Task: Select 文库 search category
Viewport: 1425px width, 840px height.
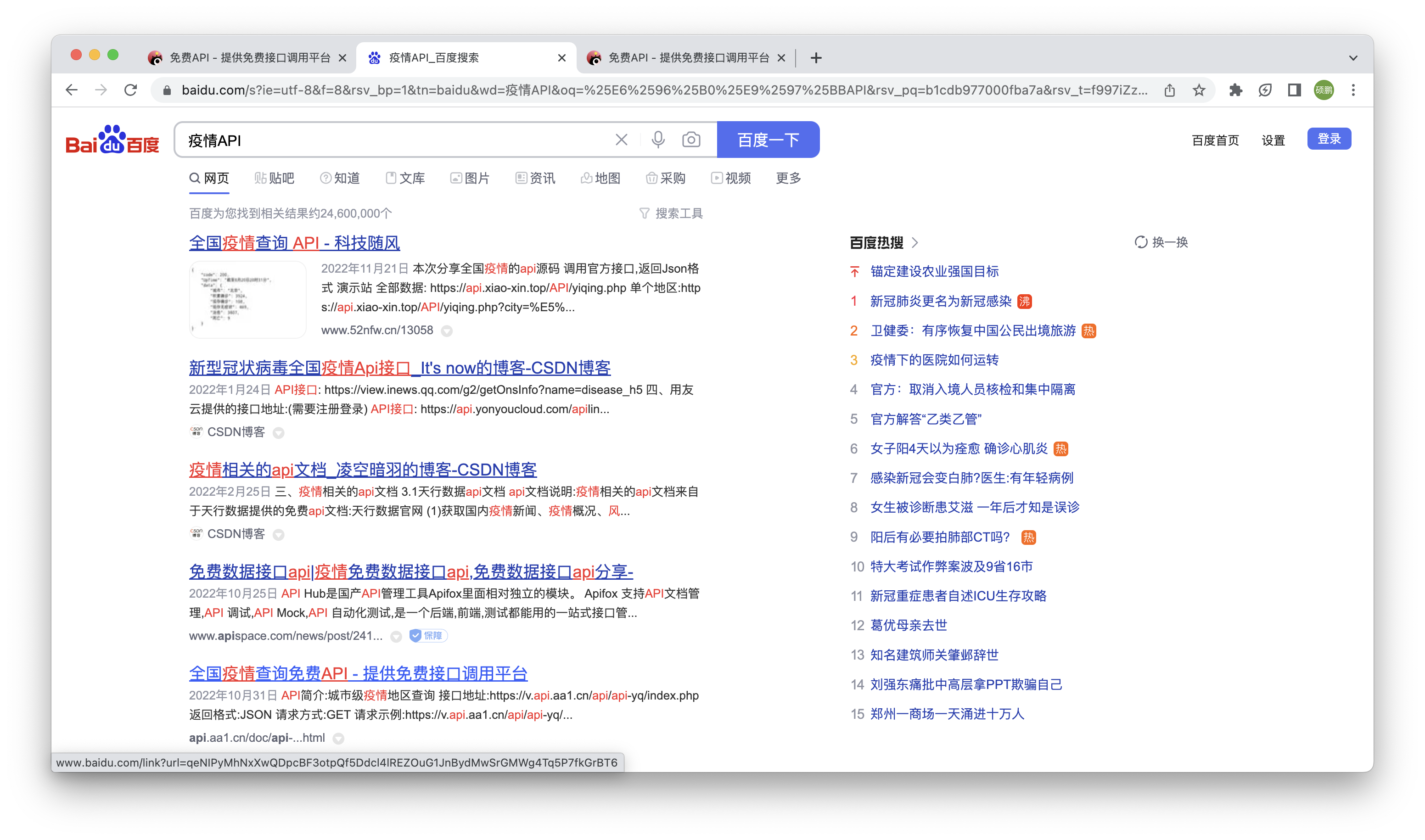Action: tap(405, 178)
